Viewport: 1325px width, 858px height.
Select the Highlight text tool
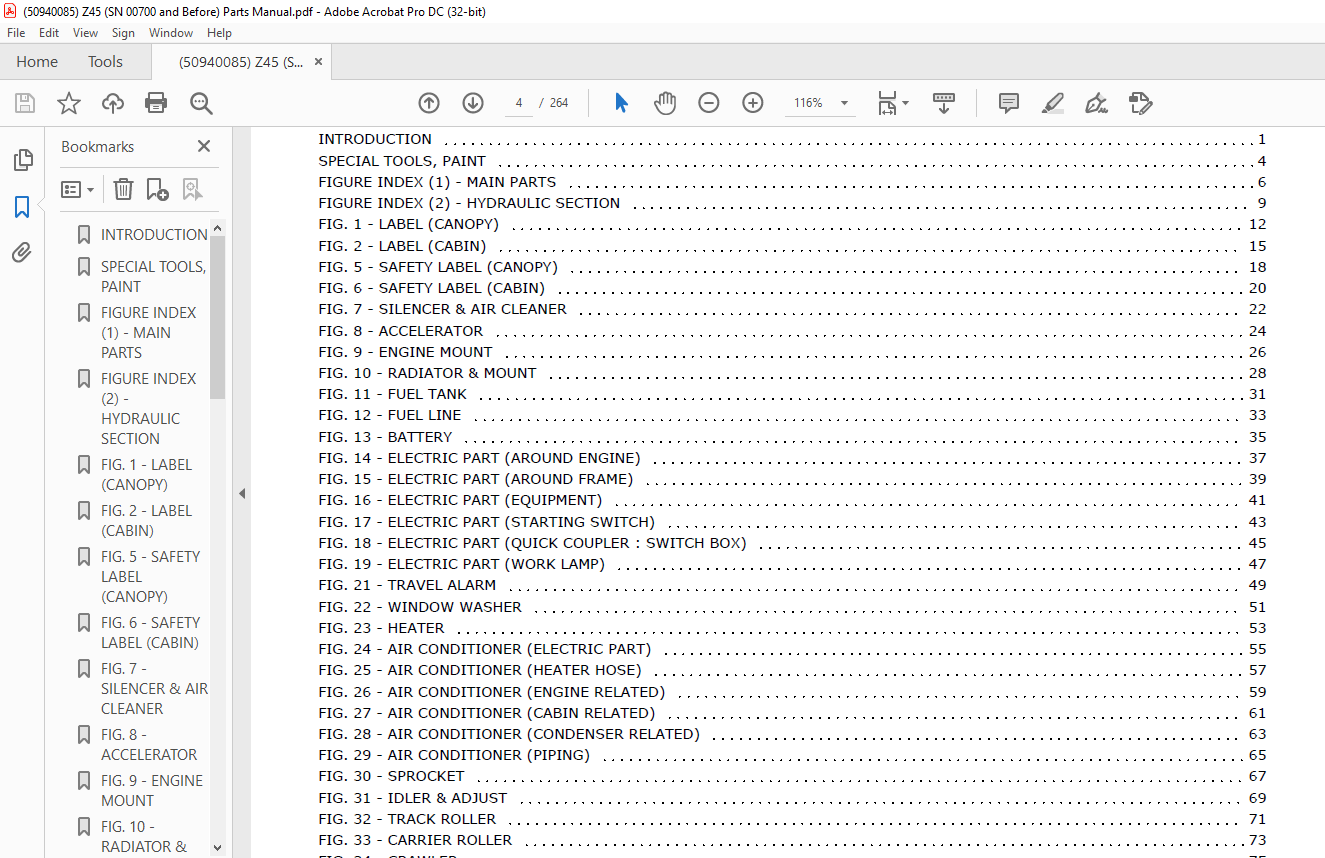pyautogui.click(x=1052, y=103)
